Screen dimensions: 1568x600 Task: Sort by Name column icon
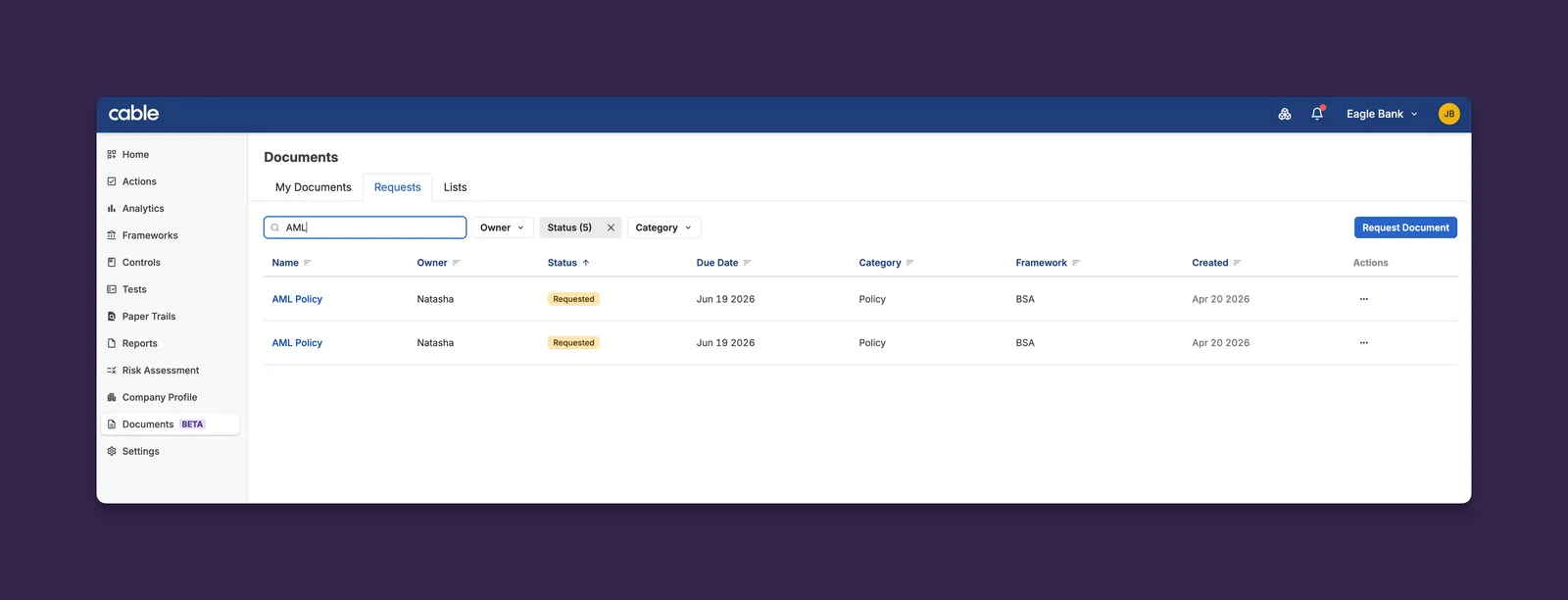pyautogui.click(x=308, y=263)
